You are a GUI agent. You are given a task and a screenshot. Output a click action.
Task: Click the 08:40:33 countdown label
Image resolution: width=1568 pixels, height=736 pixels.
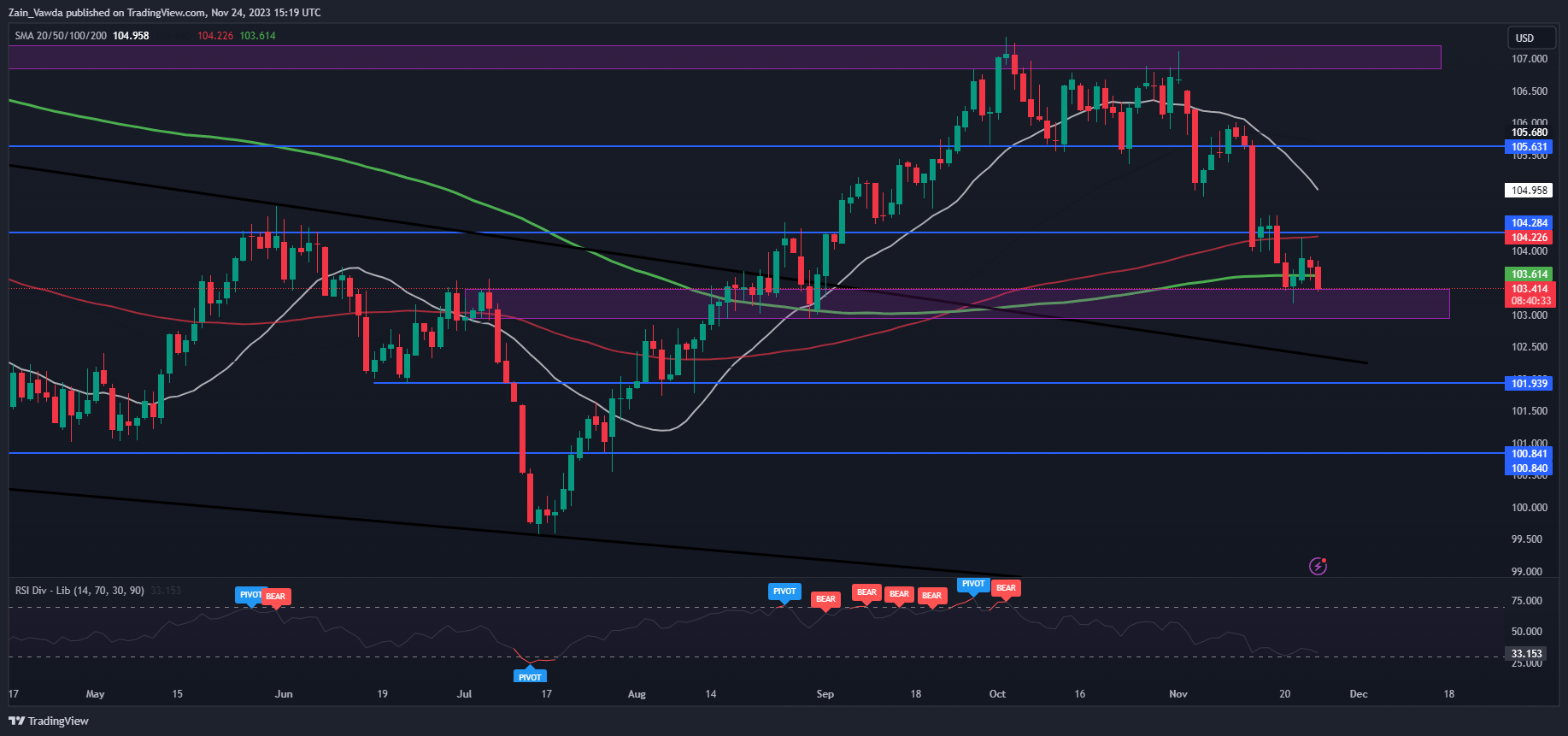[x=1529, y=301]
